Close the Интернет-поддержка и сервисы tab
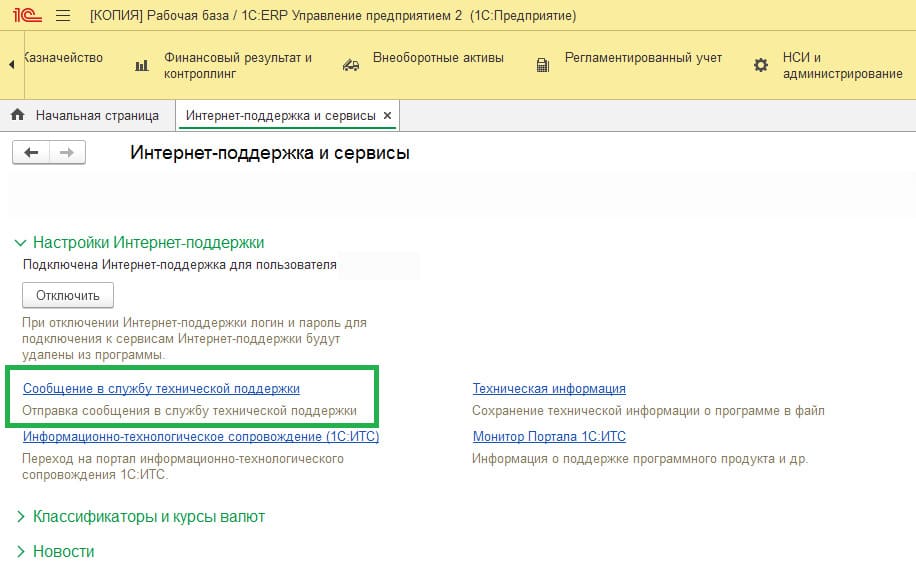916x565 pixels. point(387,116)
